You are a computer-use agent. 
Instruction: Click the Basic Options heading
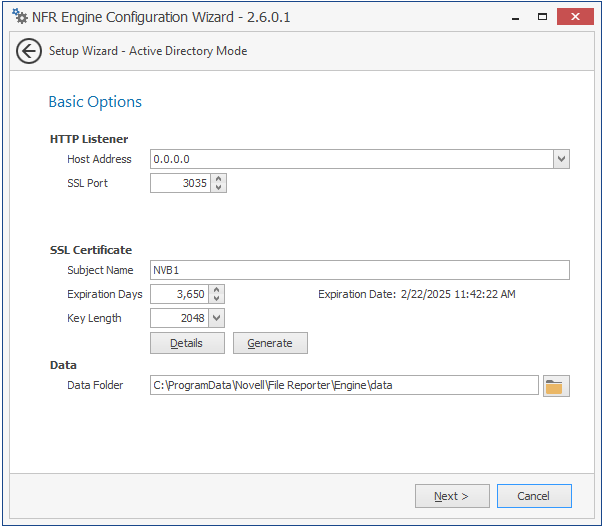(x=95, y=102)
